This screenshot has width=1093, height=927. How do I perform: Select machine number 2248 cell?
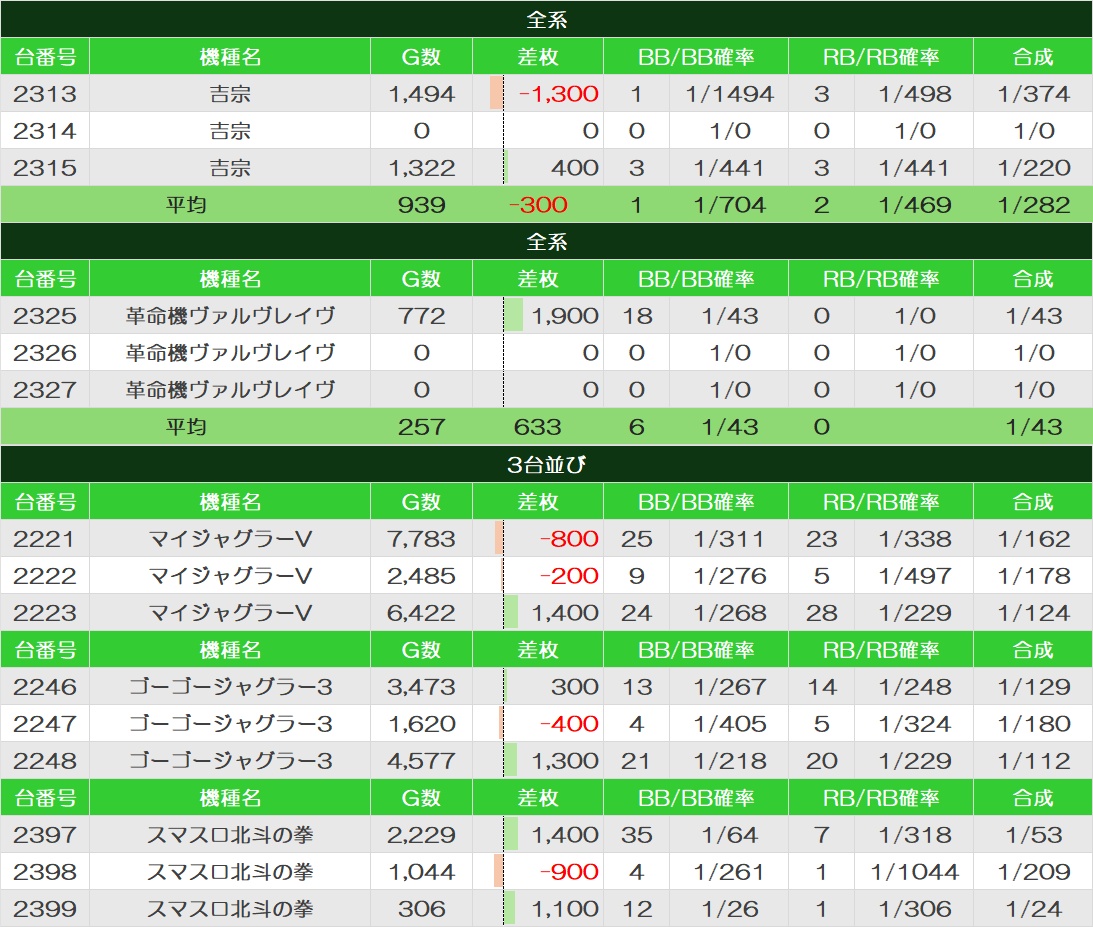pyautogui.click(x=45, y=760)
